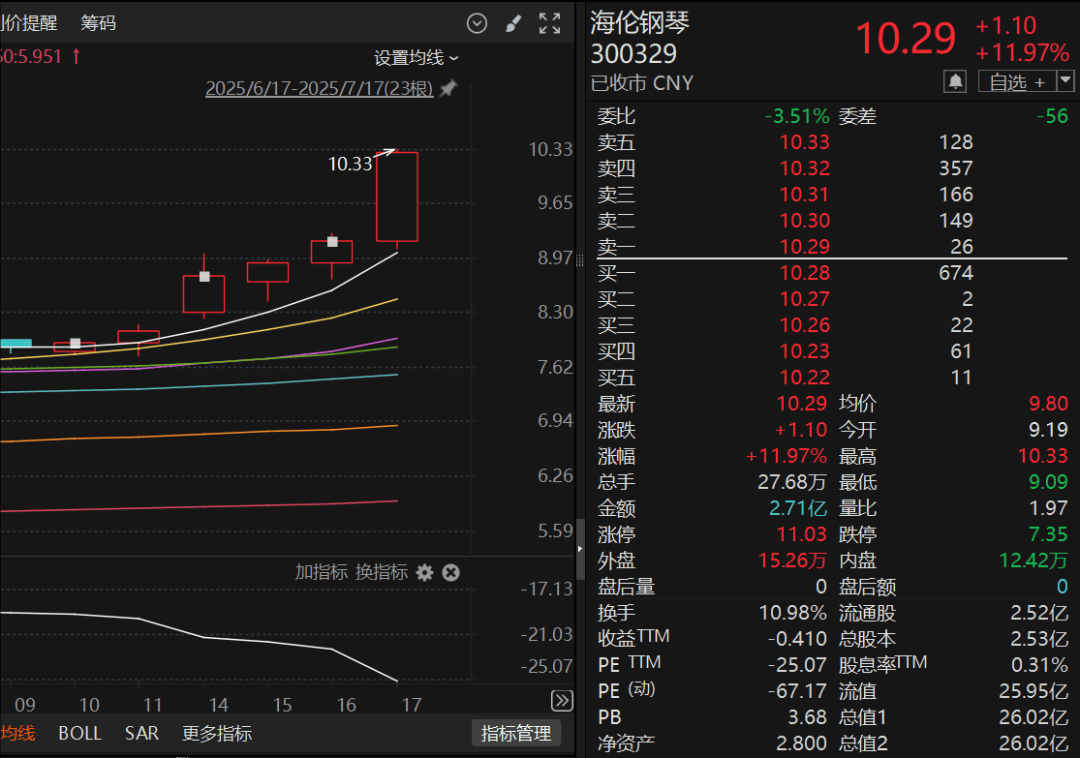
Task: Click the 换手 value 10.98%
Action: (793, 613)
